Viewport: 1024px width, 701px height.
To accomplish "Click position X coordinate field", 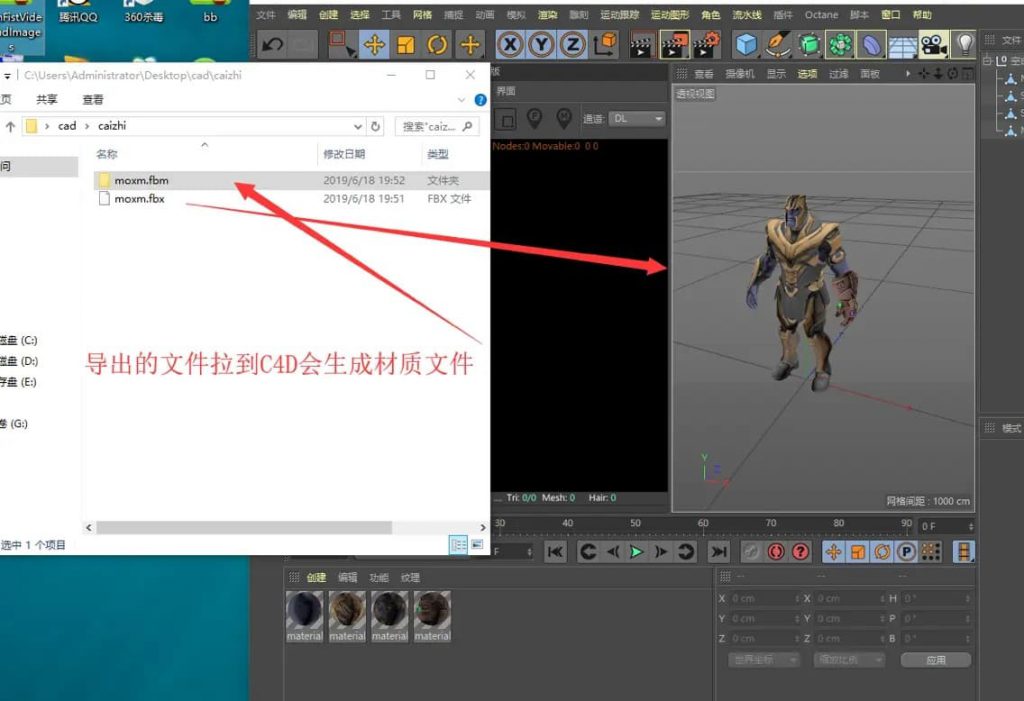I will tap(764, 598).
